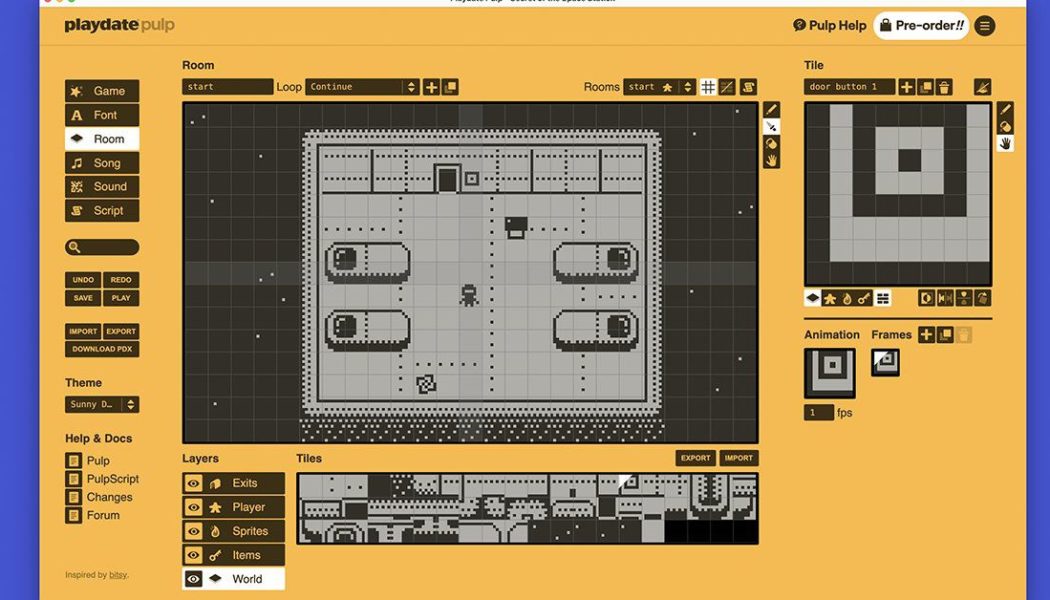Switch to the Font section
This screenshot has height=600, width=1050.
tap(101, 114)
